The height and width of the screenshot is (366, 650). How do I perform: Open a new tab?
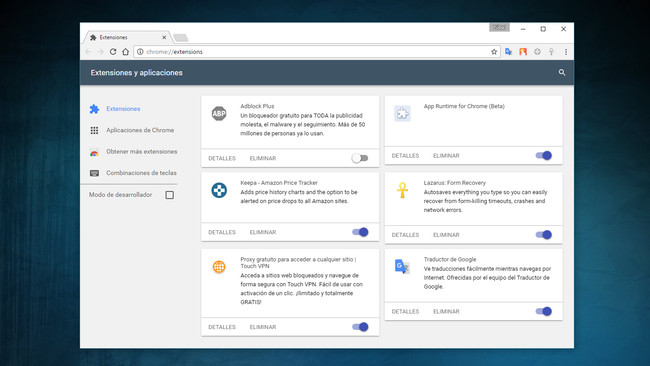pos(180,38)
